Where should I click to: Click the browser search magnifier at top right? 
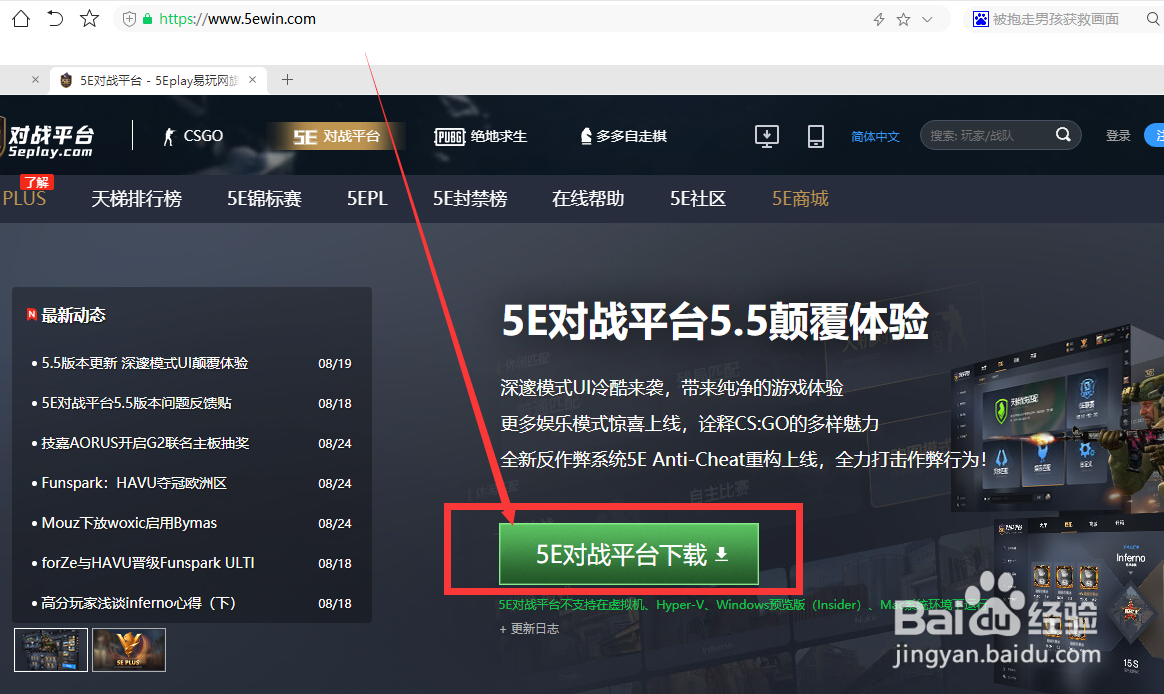tap(1153, 19)
